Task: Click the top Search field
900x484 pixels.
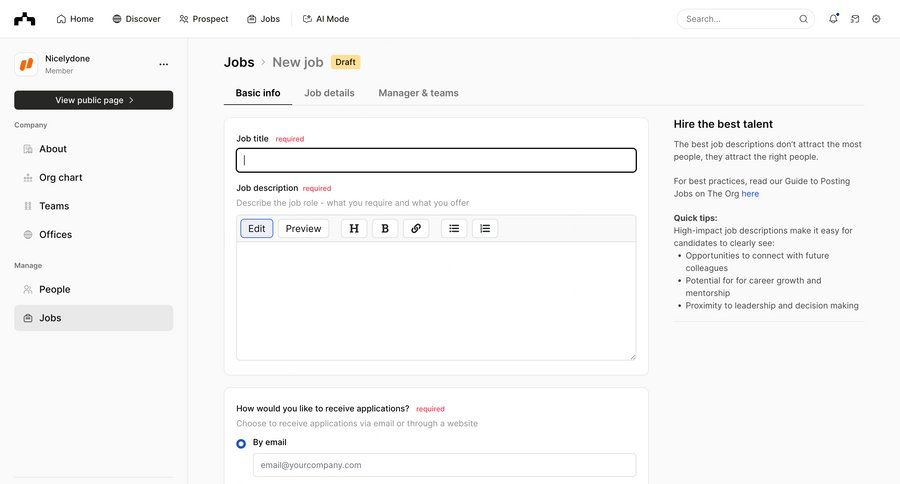Action: (x=746, y=19)
